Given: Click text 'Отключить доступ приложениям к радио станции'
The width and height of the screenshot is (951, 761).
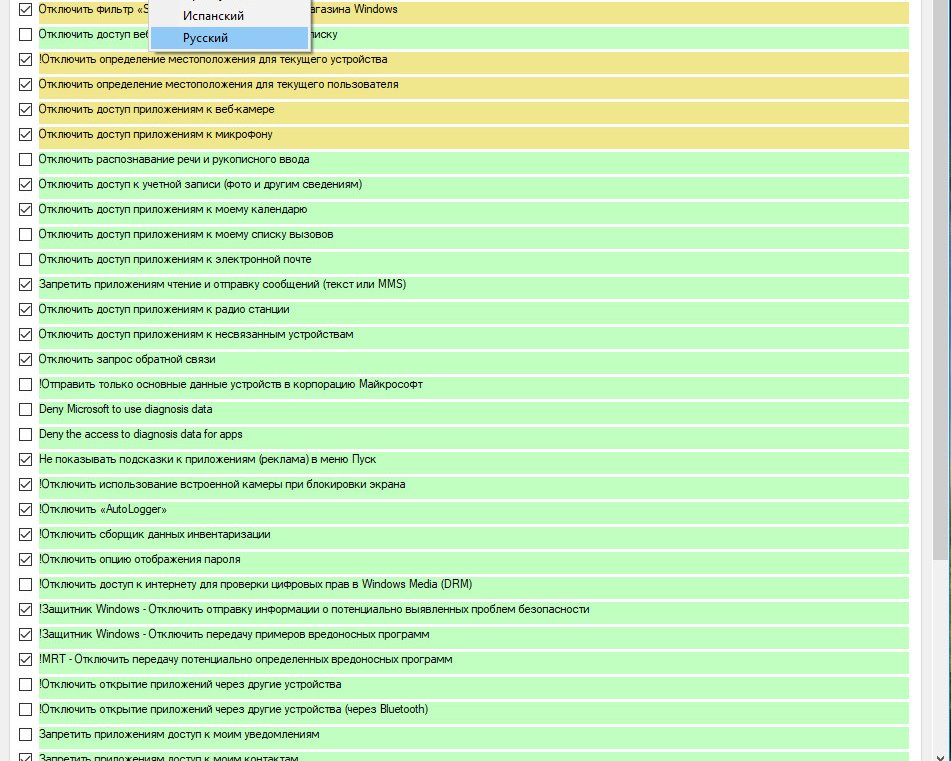Looking at the screenshot, I should tap(164, 309).
